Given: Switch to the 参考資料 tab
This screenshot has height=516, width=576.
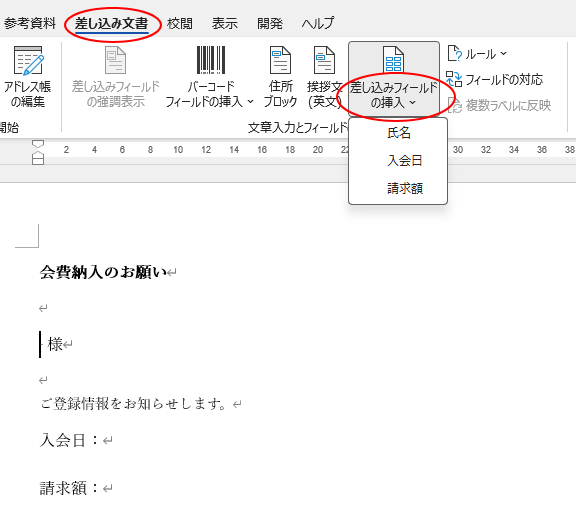Looking at the screenshot, I should [x=29, y=24].
